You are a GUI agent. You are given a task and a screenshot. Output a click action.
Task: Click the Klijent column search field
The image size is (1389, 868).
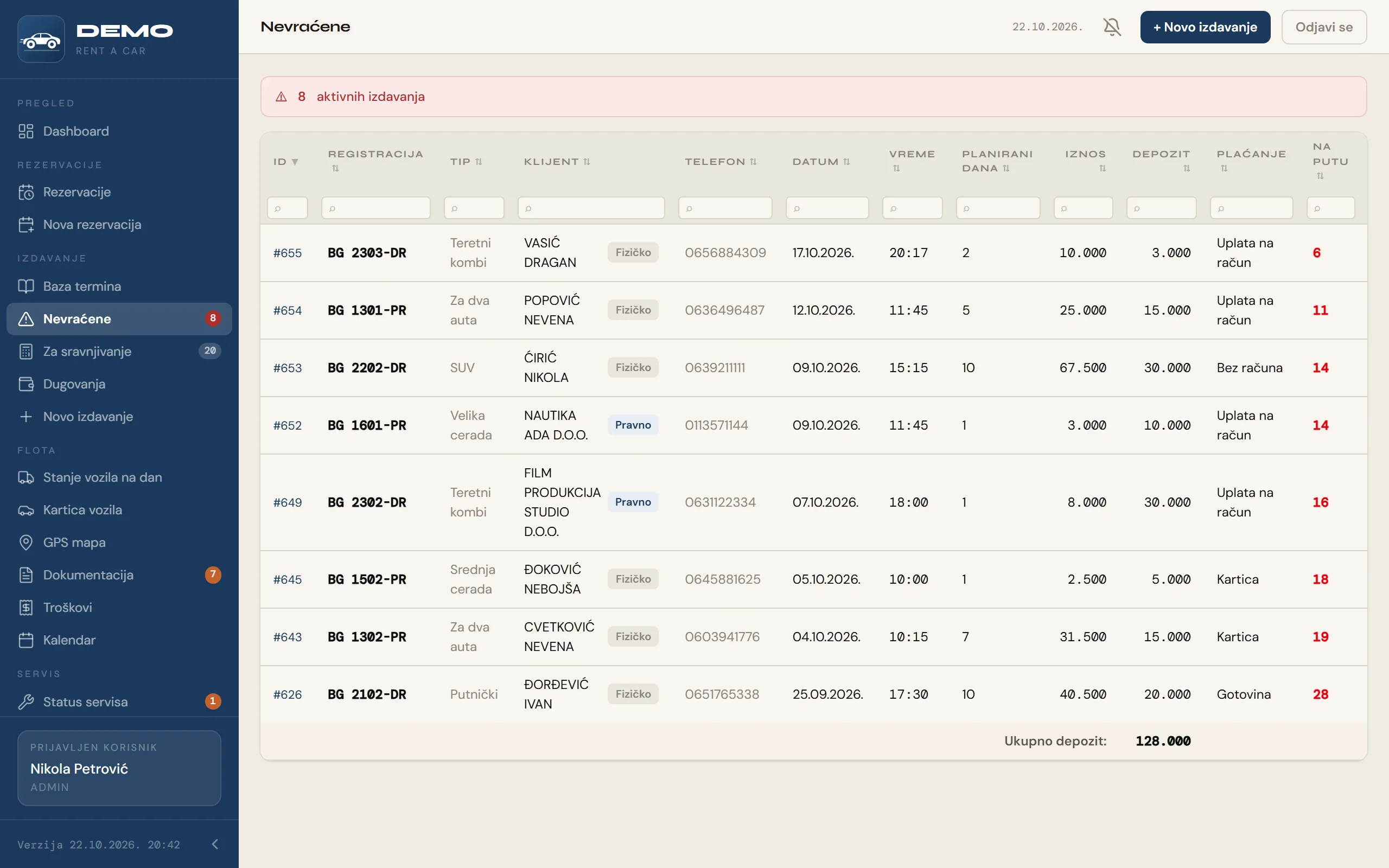pos(591,208)
